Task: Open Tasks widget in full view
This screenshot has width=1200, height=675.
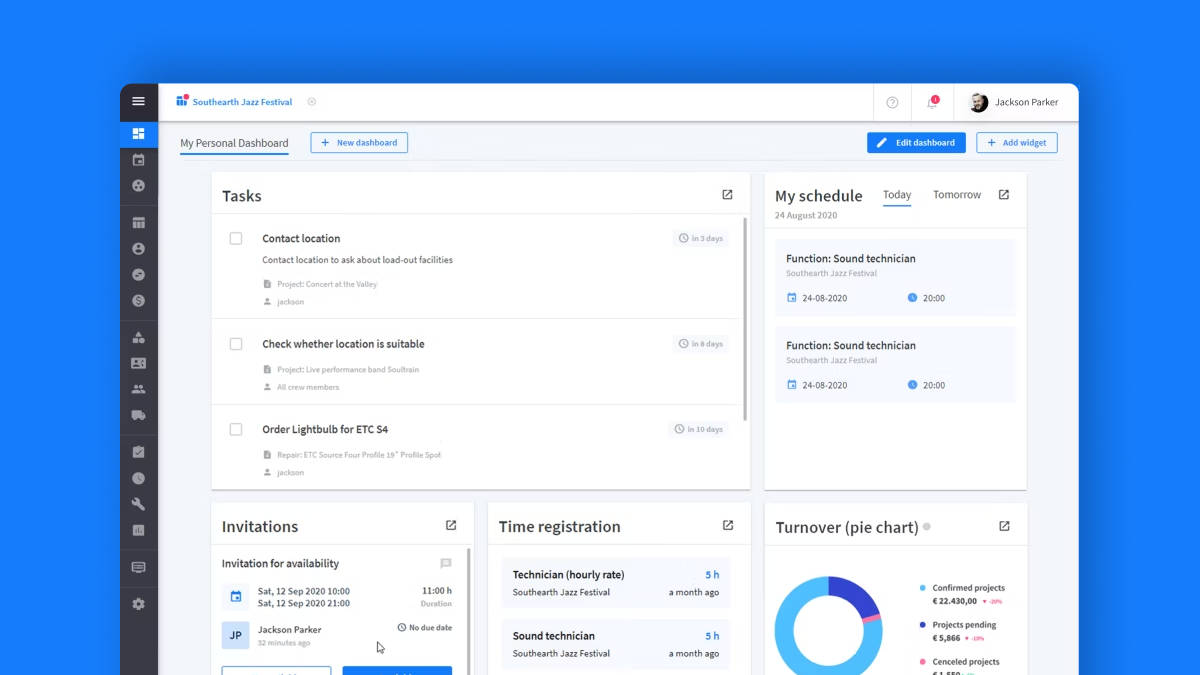Action: [727, 195]
